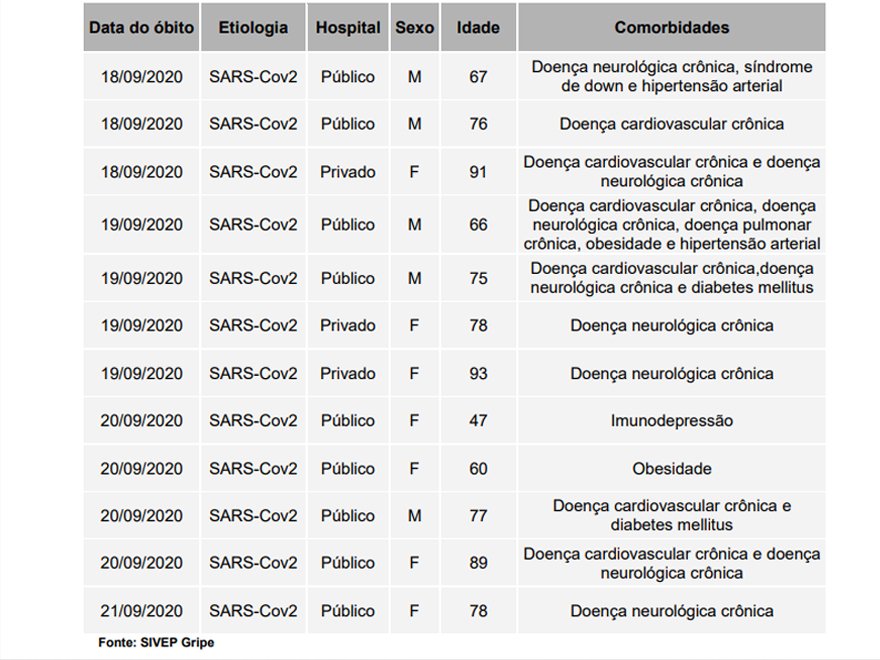The height and width of the screenshot is (660, 880).
Task: Select the age cell showing 60
Action: [x=478, y=469]
